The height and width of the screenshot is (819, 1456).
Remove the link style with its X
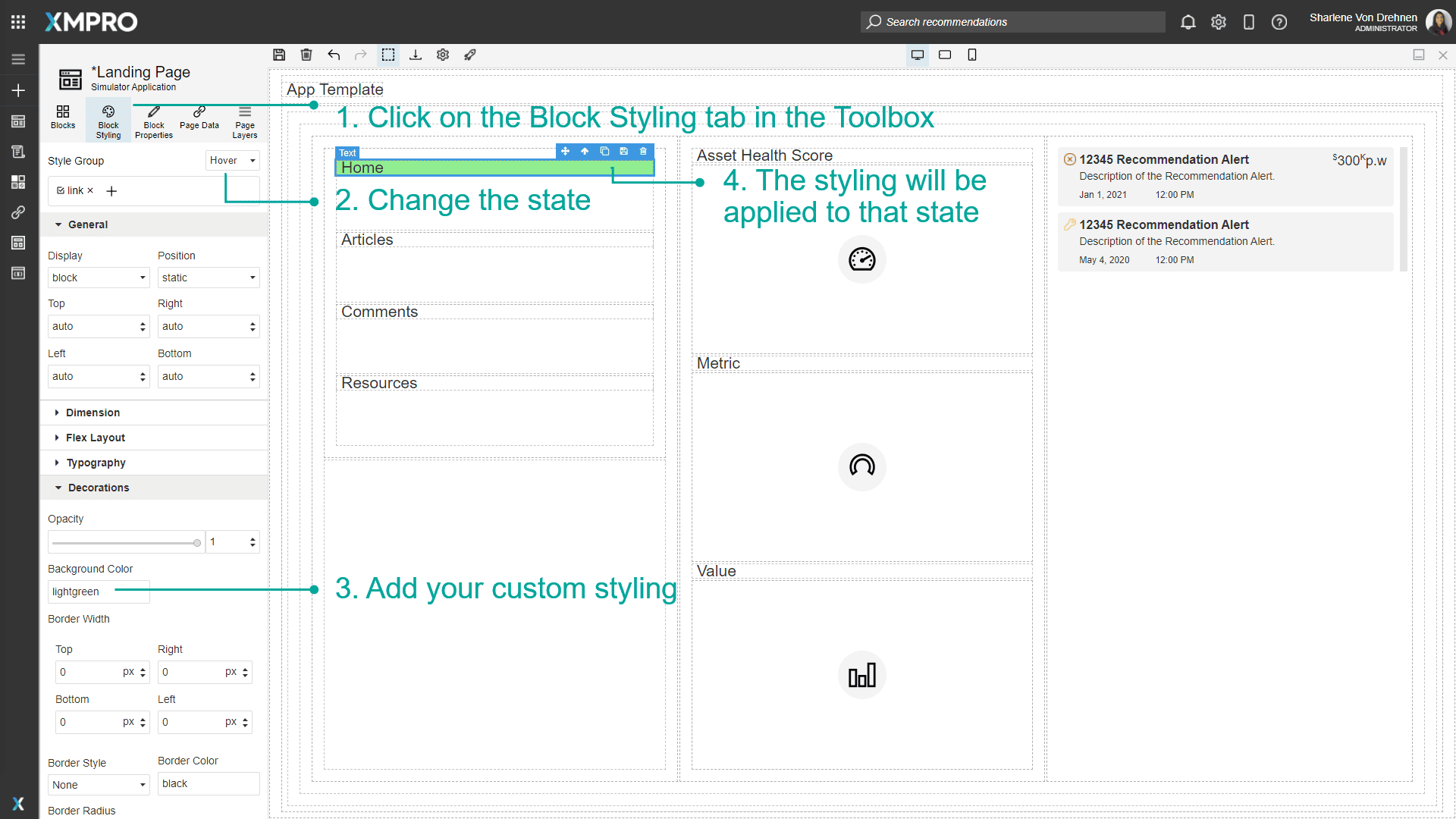coord(90,190)
